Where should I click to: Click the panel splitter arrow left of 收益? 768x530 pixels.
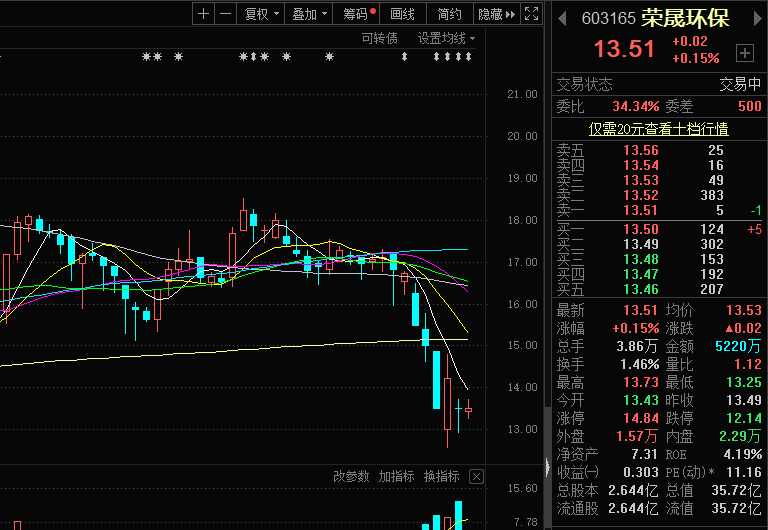(x=547, y=467)
